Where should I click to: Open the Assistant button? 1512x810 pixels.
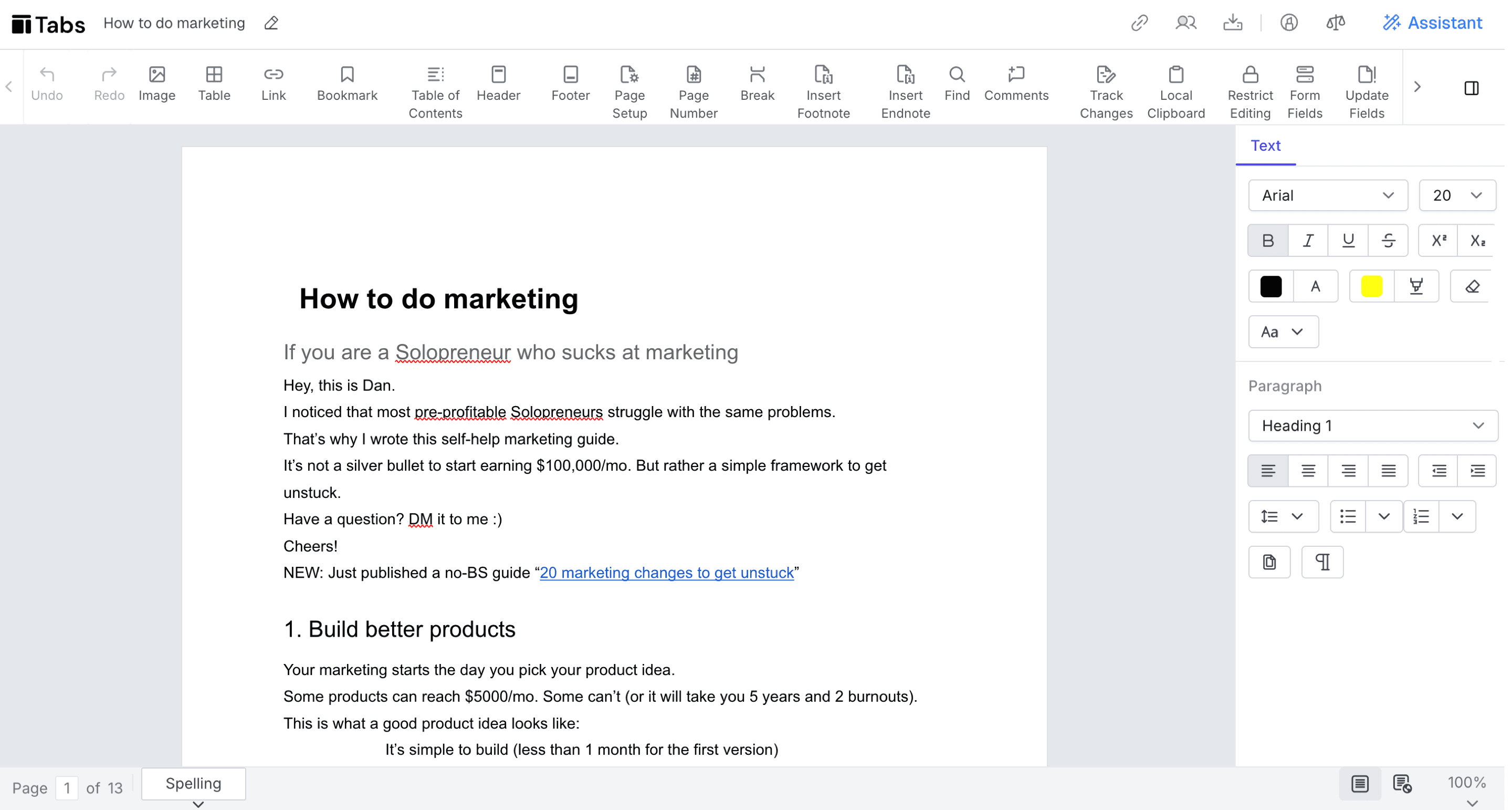click(x=1432, y=23)
